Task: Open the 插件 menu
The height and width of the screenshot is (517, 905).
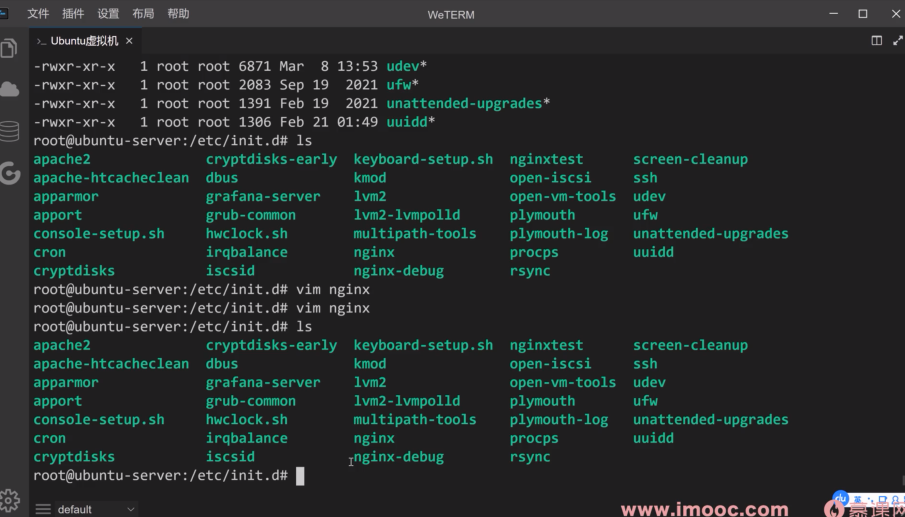Action: click(73, 14)
